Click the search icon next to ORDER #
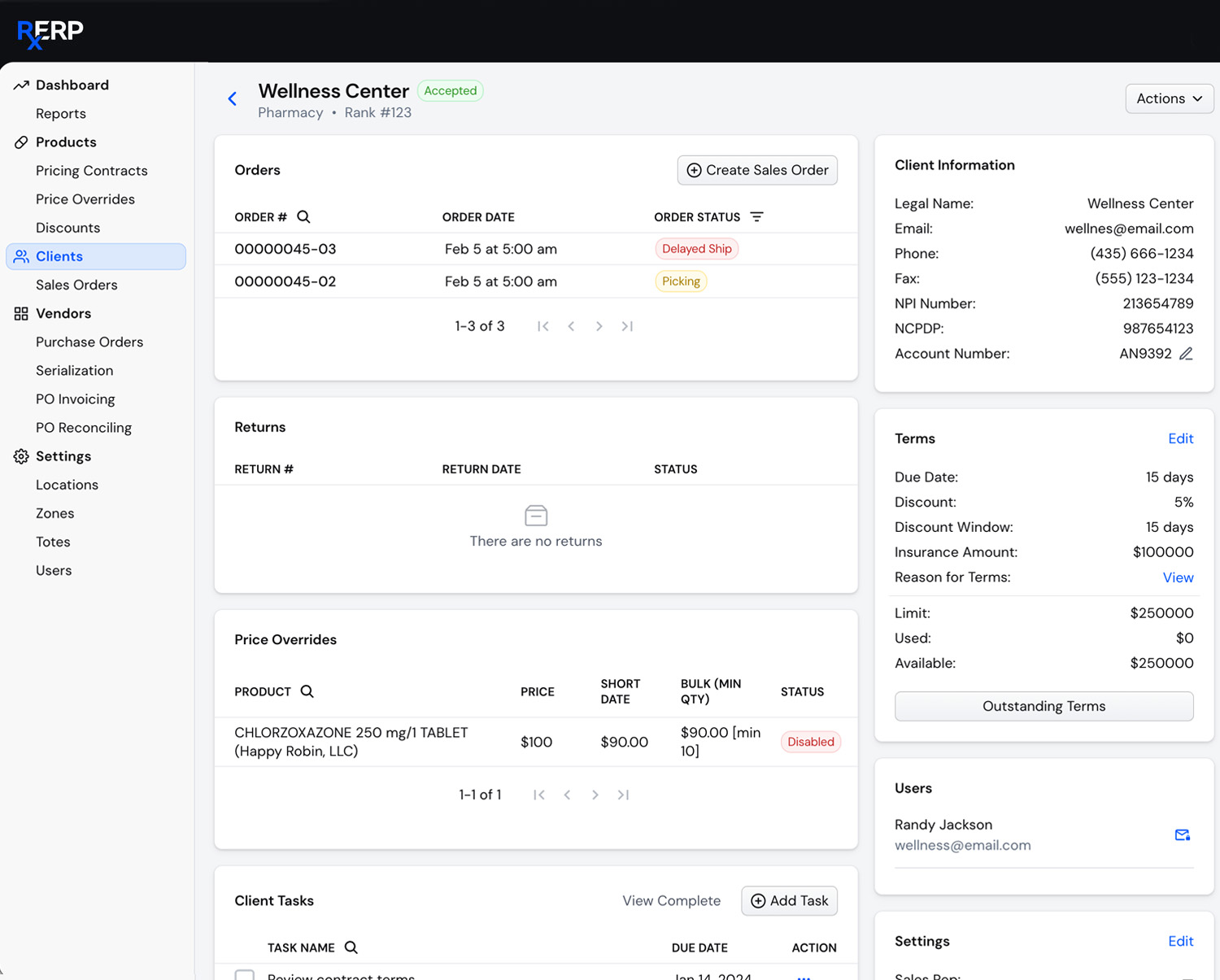Screen dimensions: 1220x980 coord(303,216)
